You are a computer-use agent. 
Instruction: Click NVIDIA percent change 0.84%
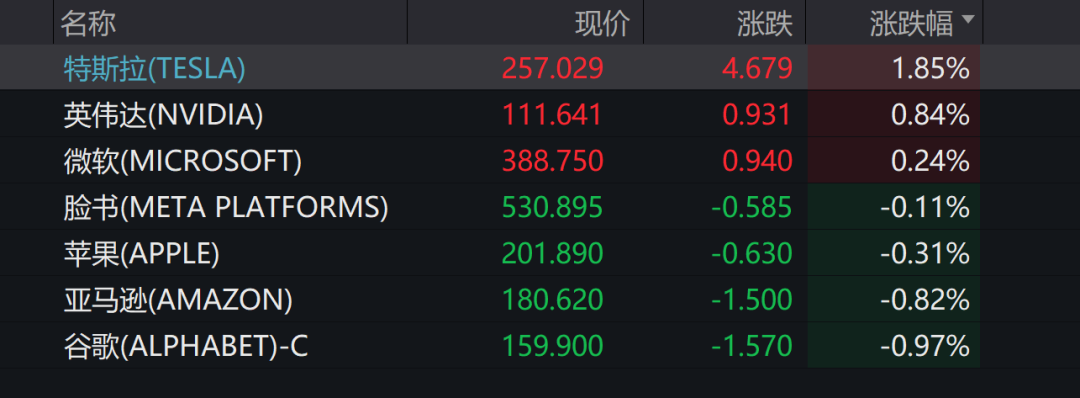coord(931,115)
